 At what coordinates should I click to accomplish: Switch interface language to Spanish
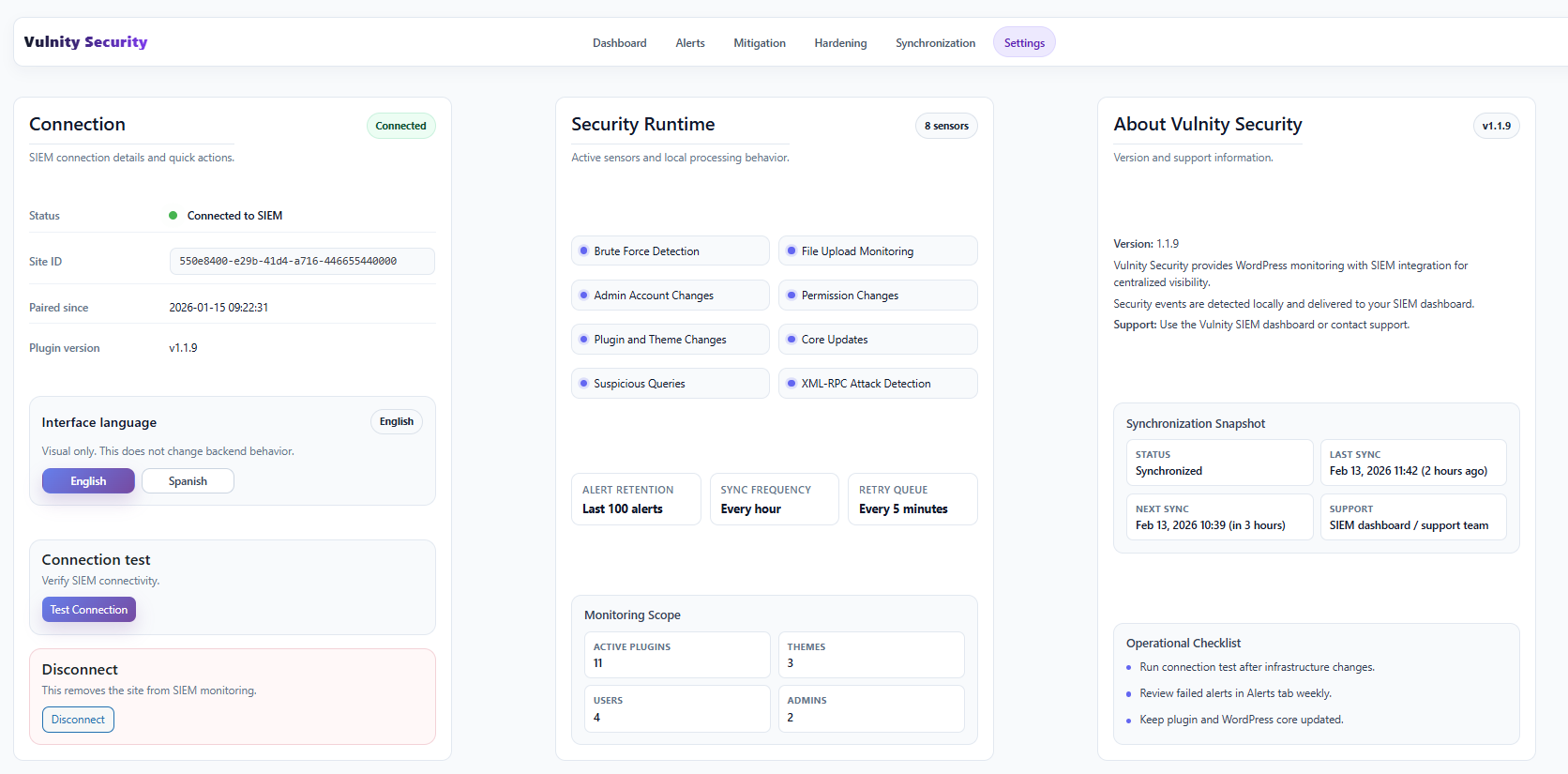click(x=188, y=481)
